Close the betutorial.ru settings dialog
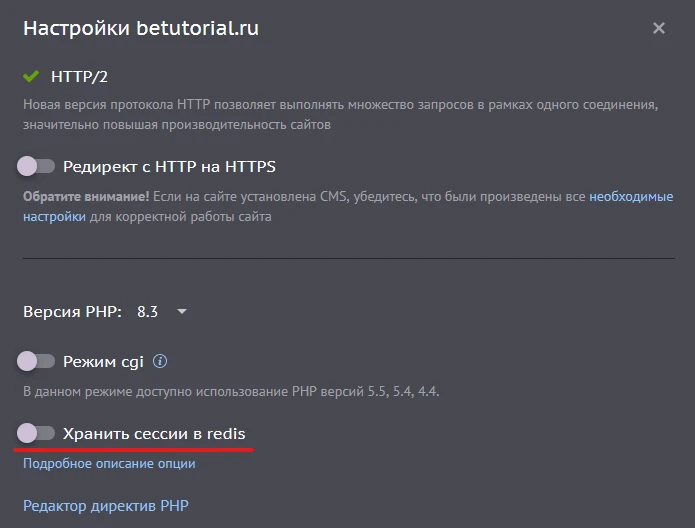 [659, 29]
